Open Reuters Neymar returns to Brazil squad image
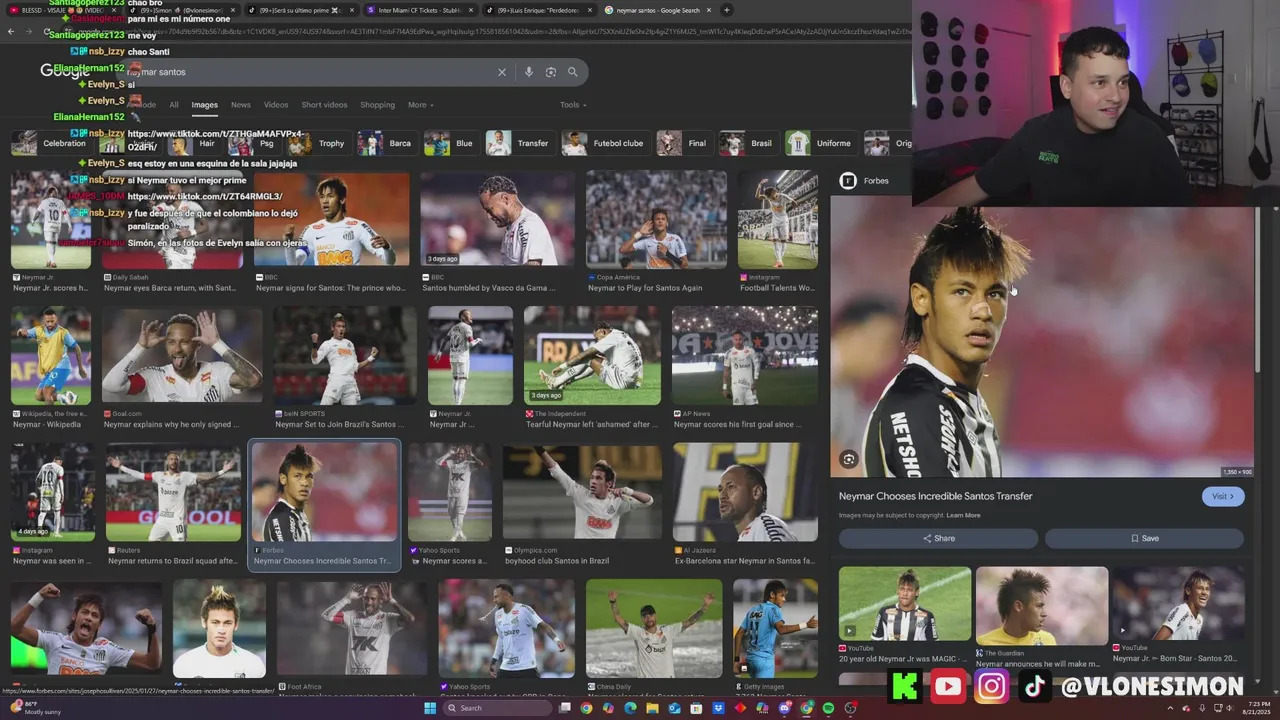 (x=173, y=492)
